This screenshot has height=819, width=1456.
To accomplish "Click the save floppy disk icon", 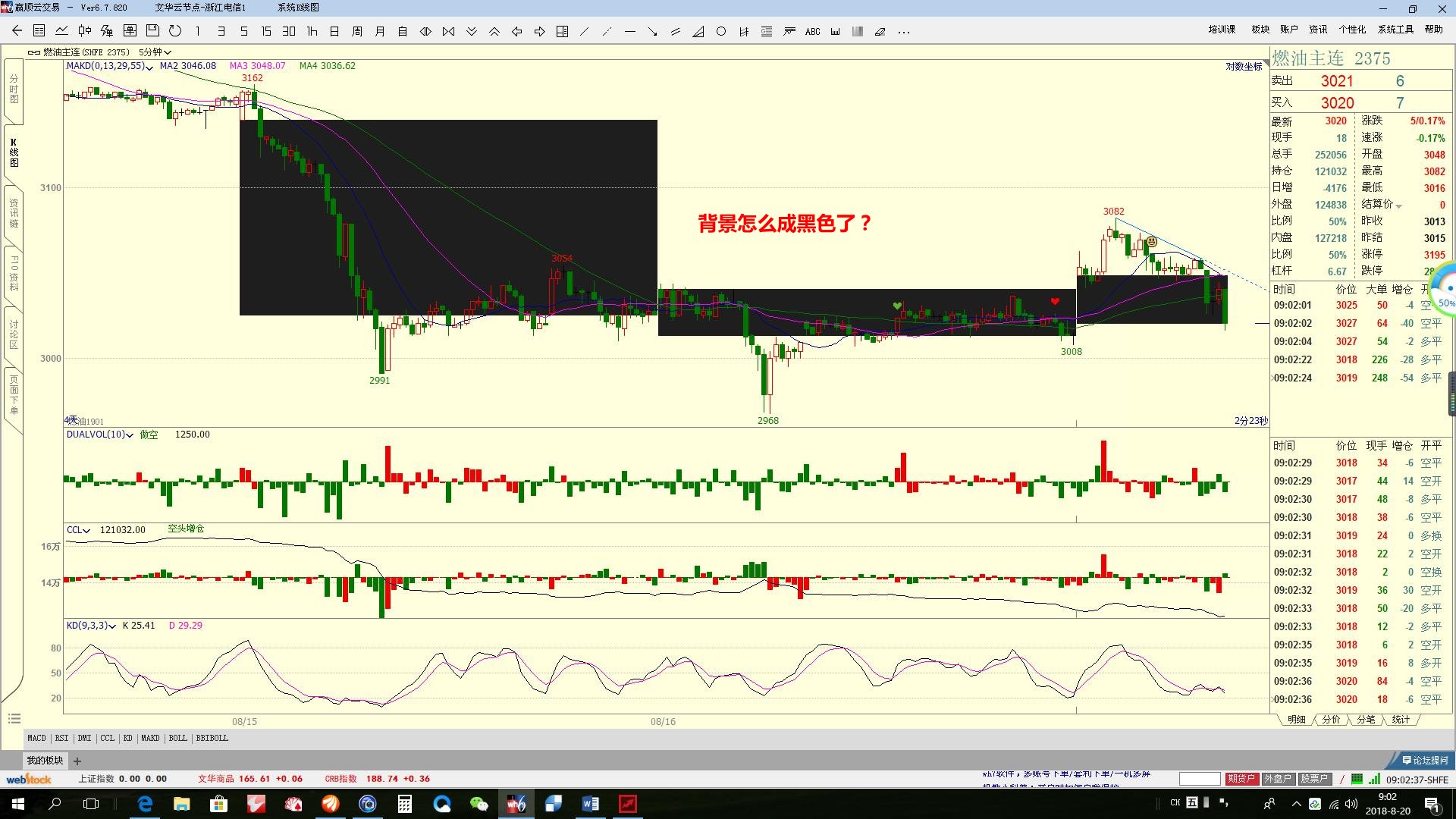I will pos(152,31).
